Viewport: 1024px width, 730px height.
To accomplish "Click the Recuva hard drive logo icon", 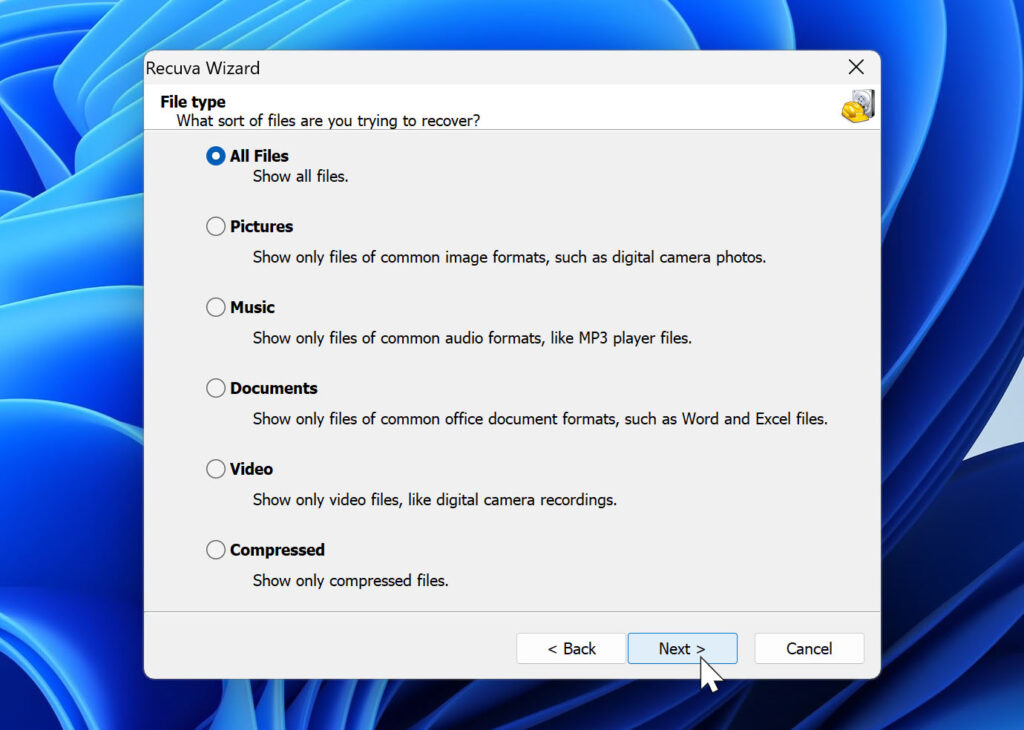I will (858, 105).
